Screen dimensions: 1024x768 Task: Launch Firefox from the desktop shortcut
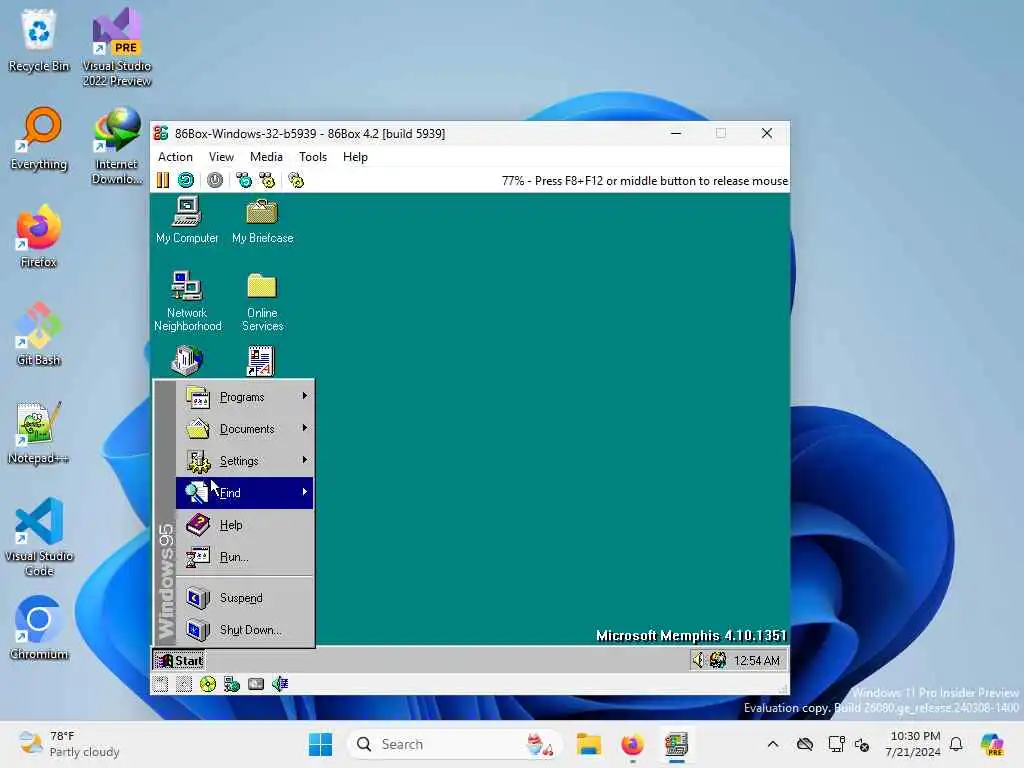coord(39,236)
